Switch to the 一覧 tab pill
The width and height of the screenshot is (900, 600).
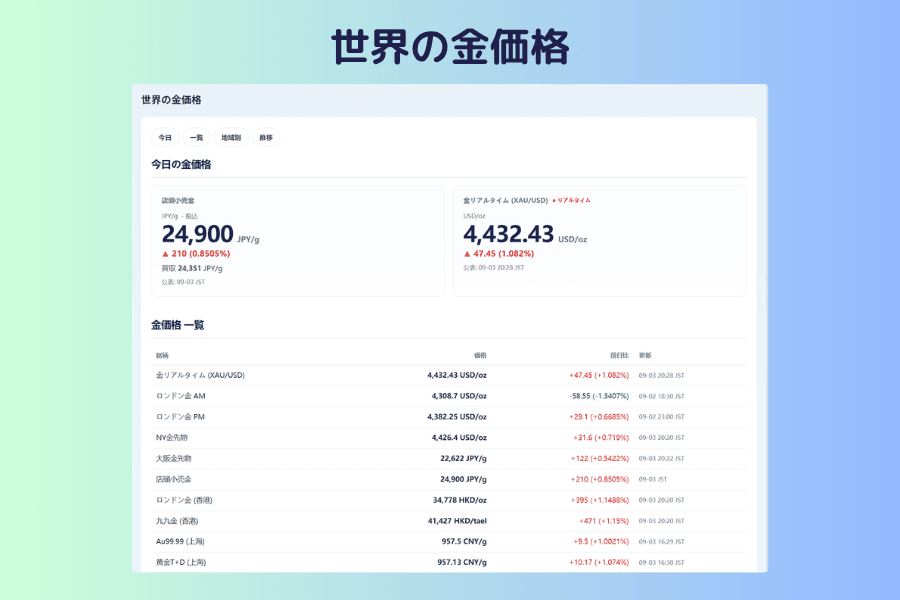(196, 138)
